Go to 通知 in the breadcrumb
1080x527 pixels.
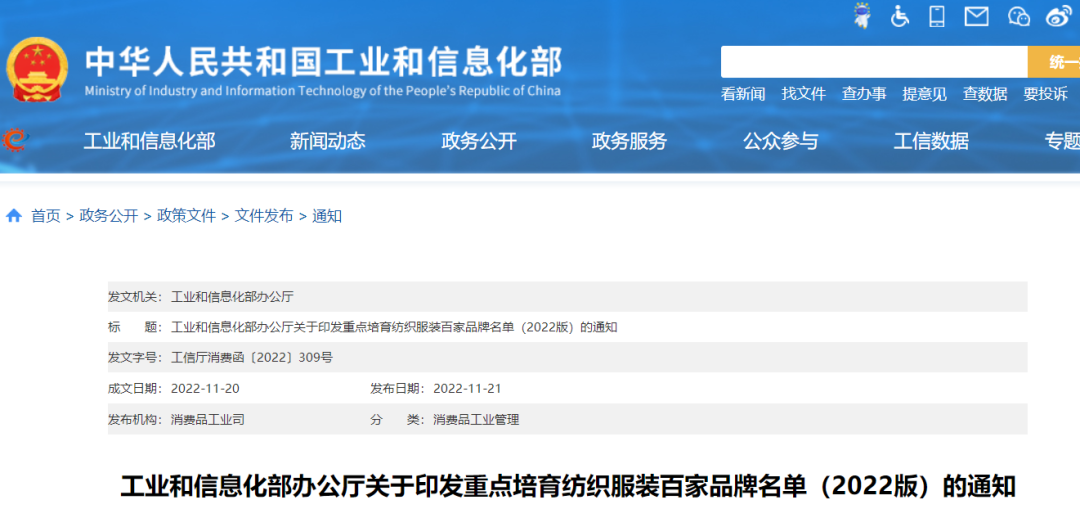click(327, 216)
